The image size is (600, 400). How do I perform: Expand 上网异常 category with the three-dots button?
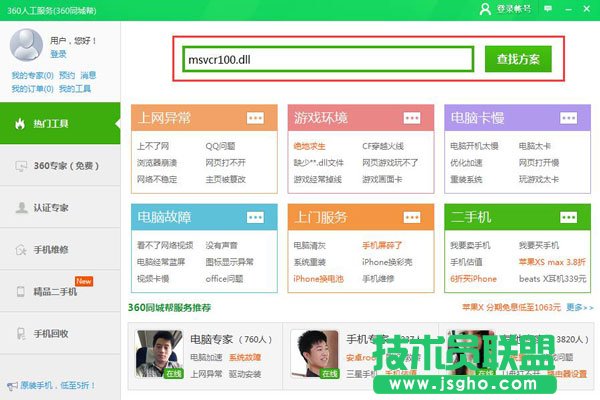[256, 118]
